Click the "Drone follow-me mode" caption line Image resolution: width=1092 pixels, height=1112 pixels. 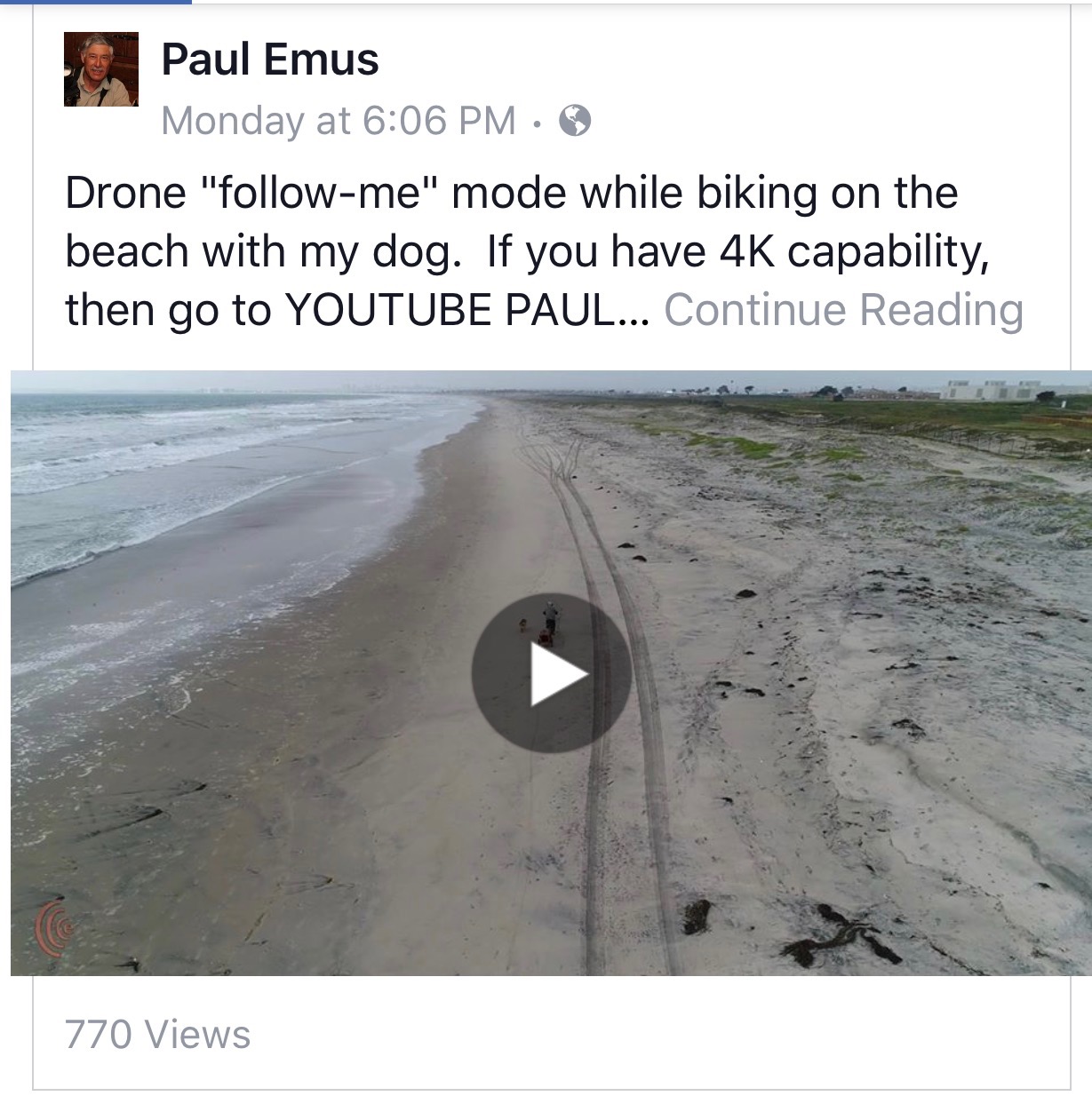(512, 193)
